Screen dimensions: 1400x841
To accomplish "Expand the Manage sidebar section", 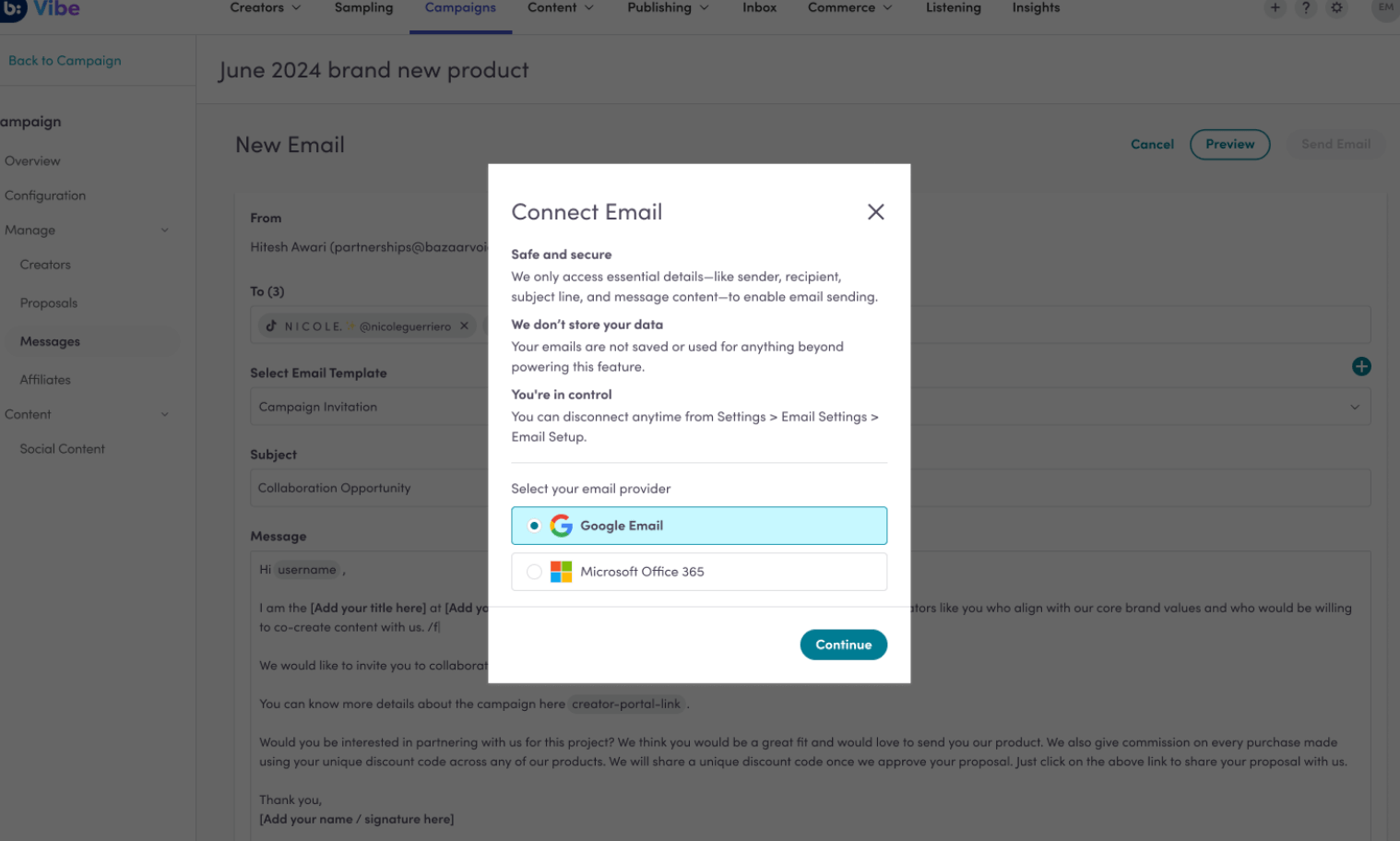I will tap(164, 231).
